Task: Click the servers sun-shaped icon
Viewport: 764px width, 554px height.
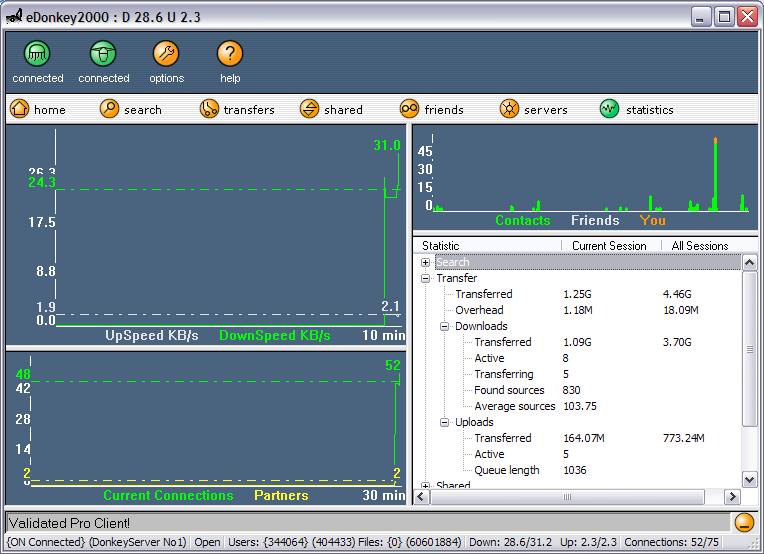Action: (x=509, y=108)
